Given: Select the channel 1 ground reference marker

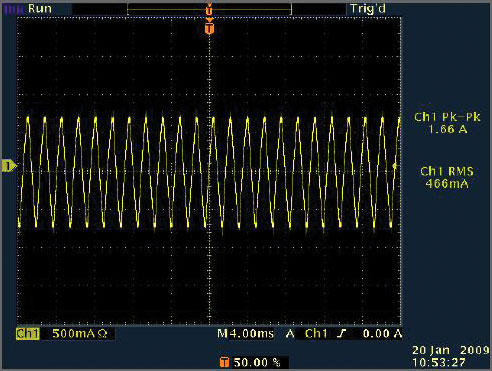Looking at the screenshot, I should (x=8, y=166).
